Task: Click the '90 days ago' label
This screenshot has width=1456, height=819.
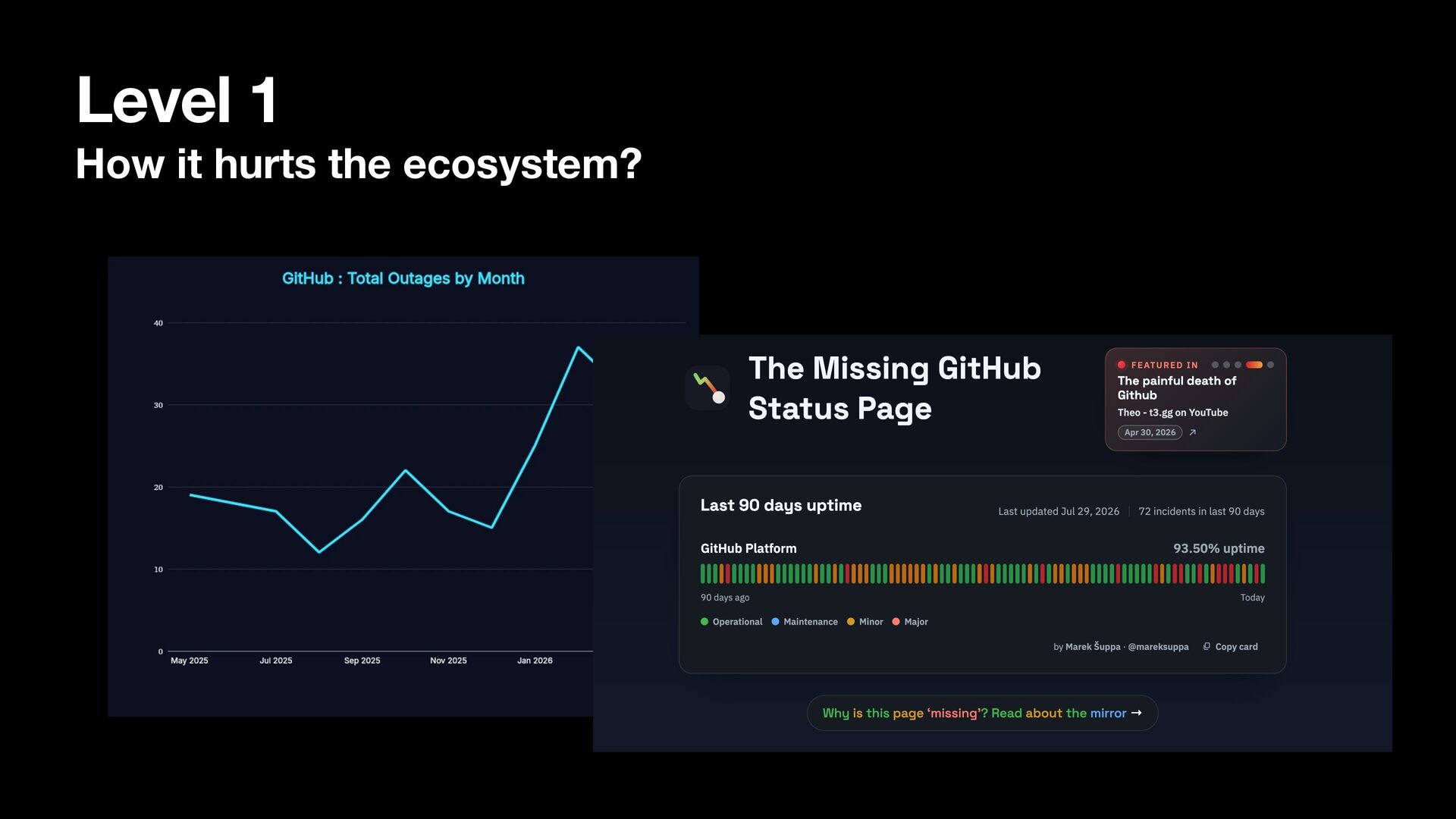Action: point(725,598)
